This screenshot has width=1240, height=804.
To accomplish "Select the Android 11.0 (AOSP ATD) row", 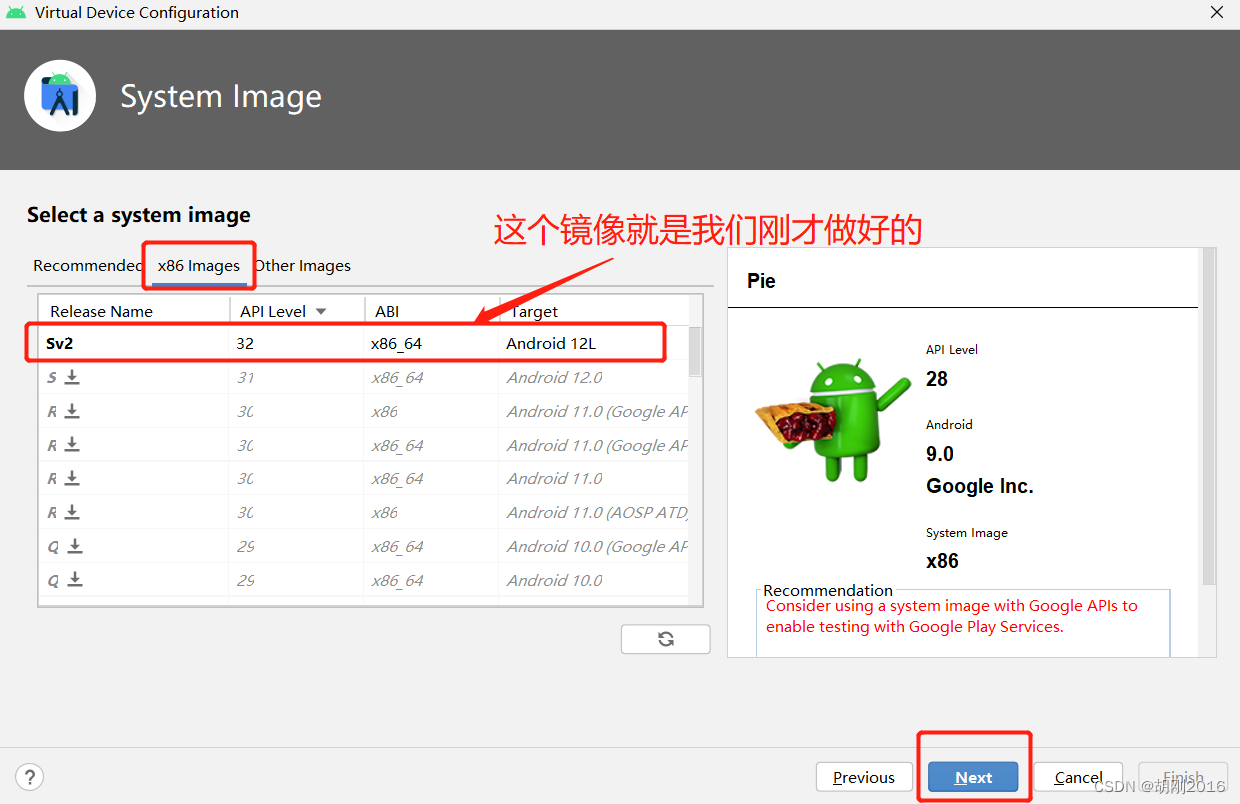I will point(364,512).
